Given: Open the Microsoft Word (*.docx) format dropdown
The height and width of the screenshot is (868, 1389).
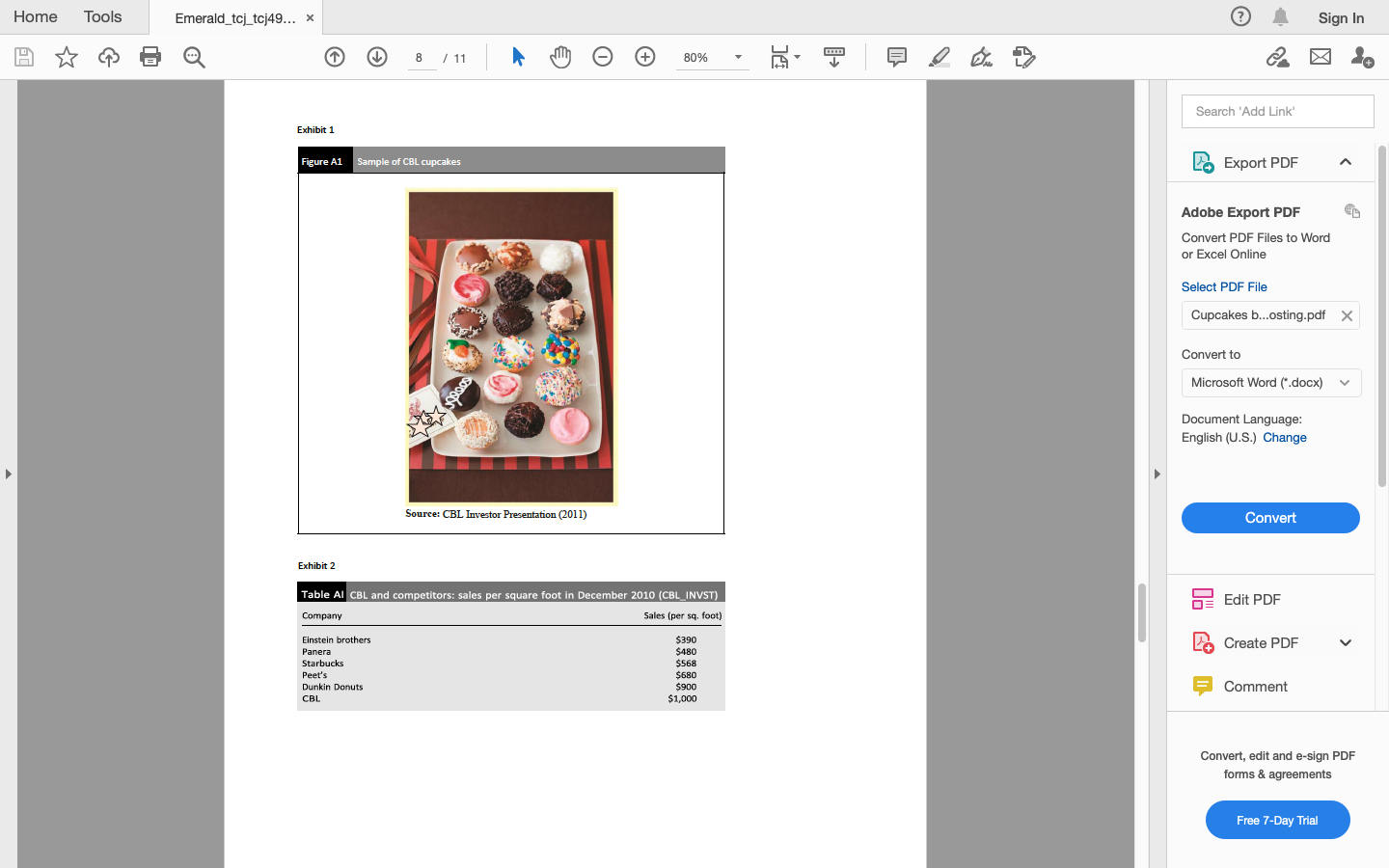Looking at the screenshot, I should coord(1344,382).
